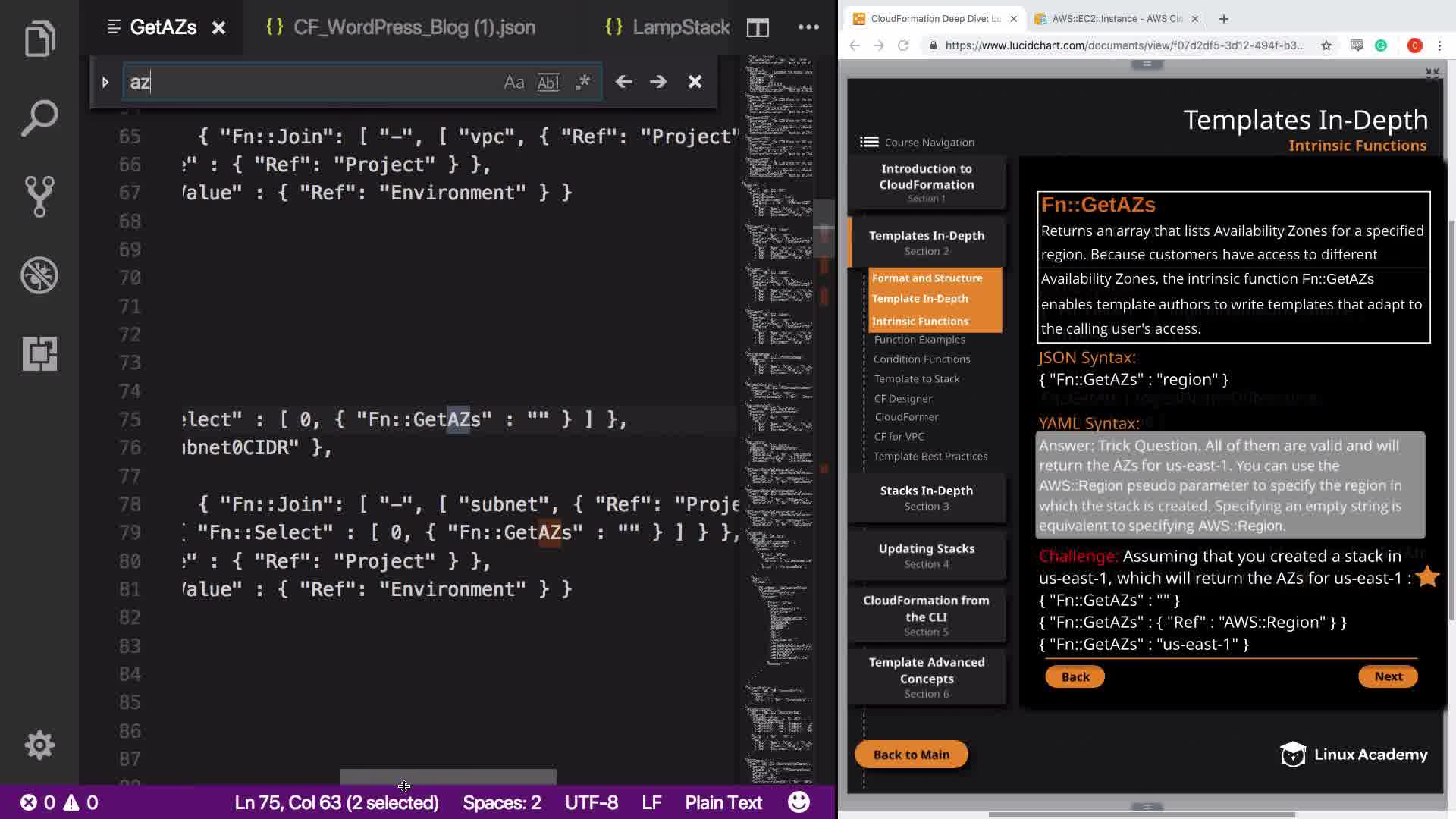Expand the replace field toggle arrow
Viewport: 1456px width, 819px height.
(105, 82)
